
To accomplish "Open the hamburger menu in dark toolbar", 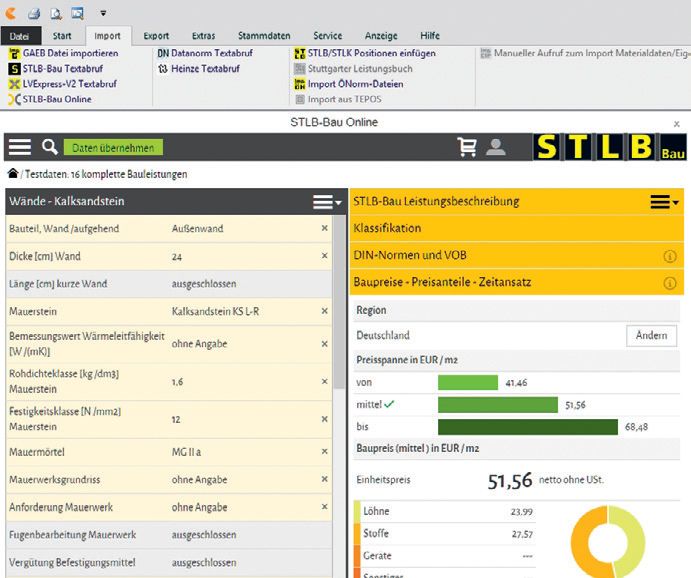I will point(20,147).
